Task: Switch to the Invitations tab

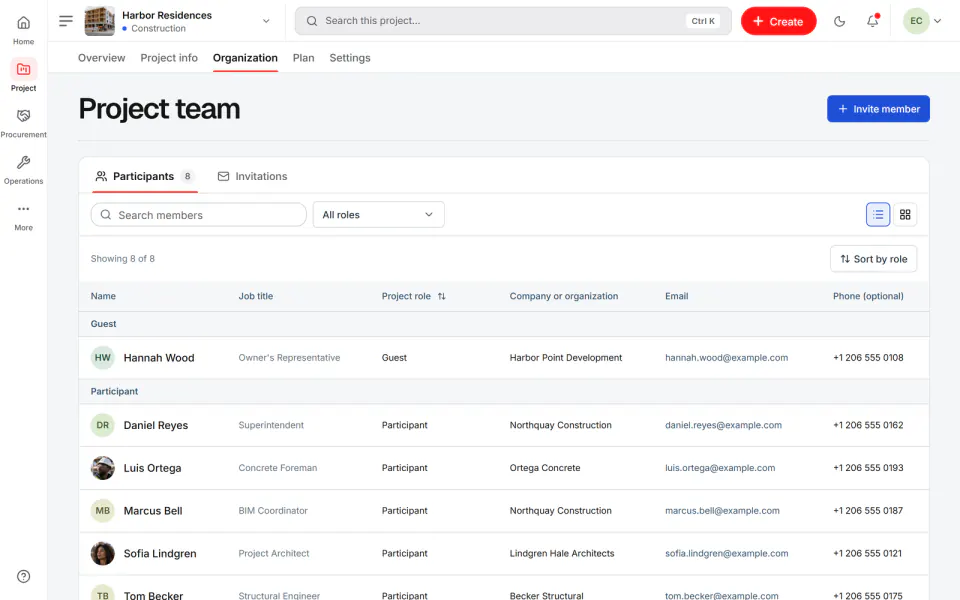Action: pos(252,176)
